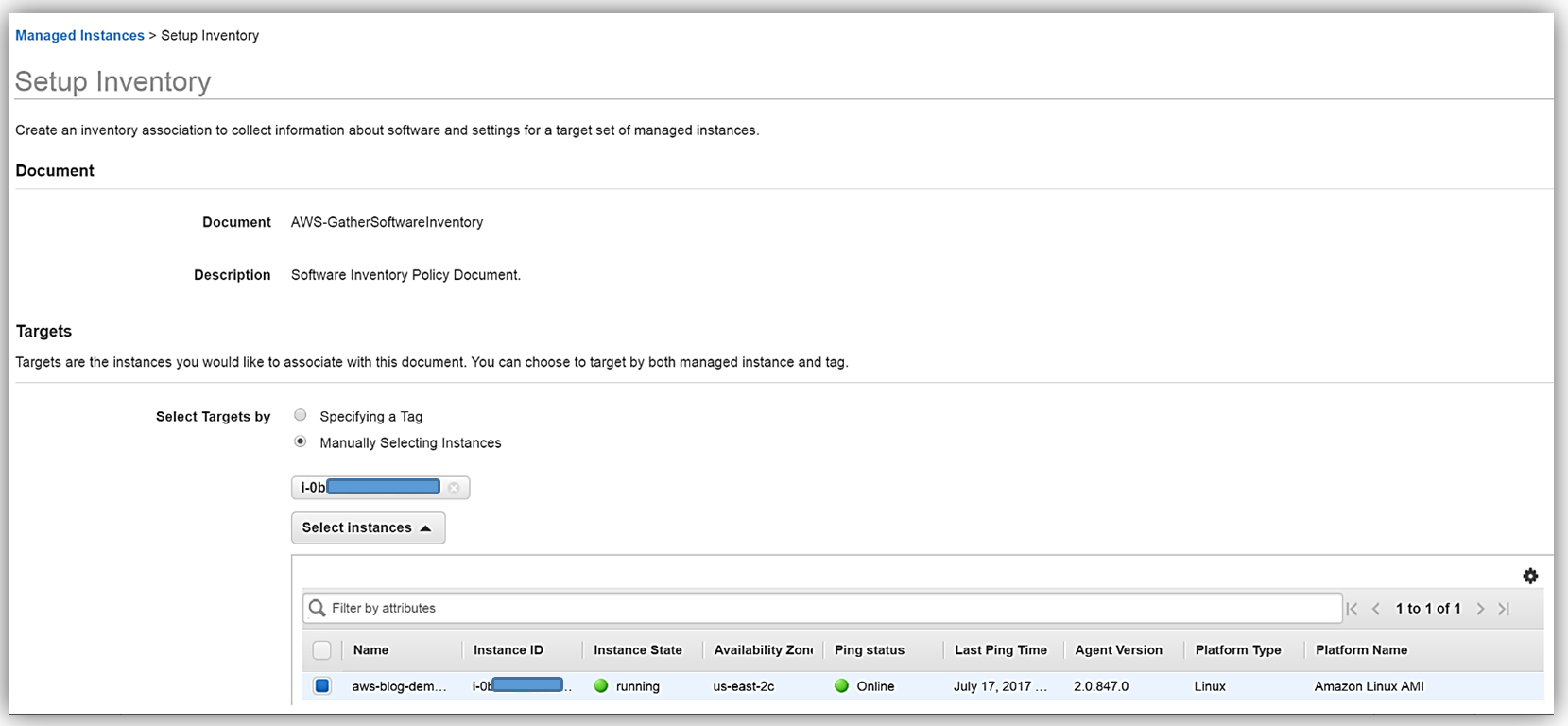This screenshot has height=726, width=1568.
Task: Go to next page of instances
Action: point(1480,609)
